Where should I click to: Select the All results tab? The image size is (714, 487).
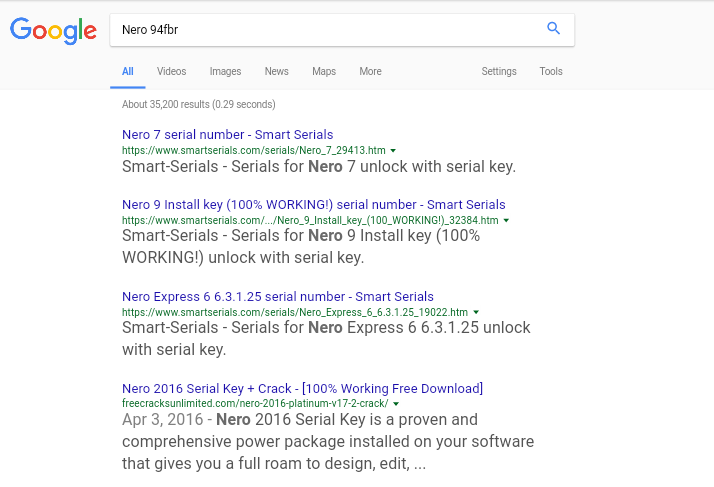pyautogui.click(x=128, y=72)
